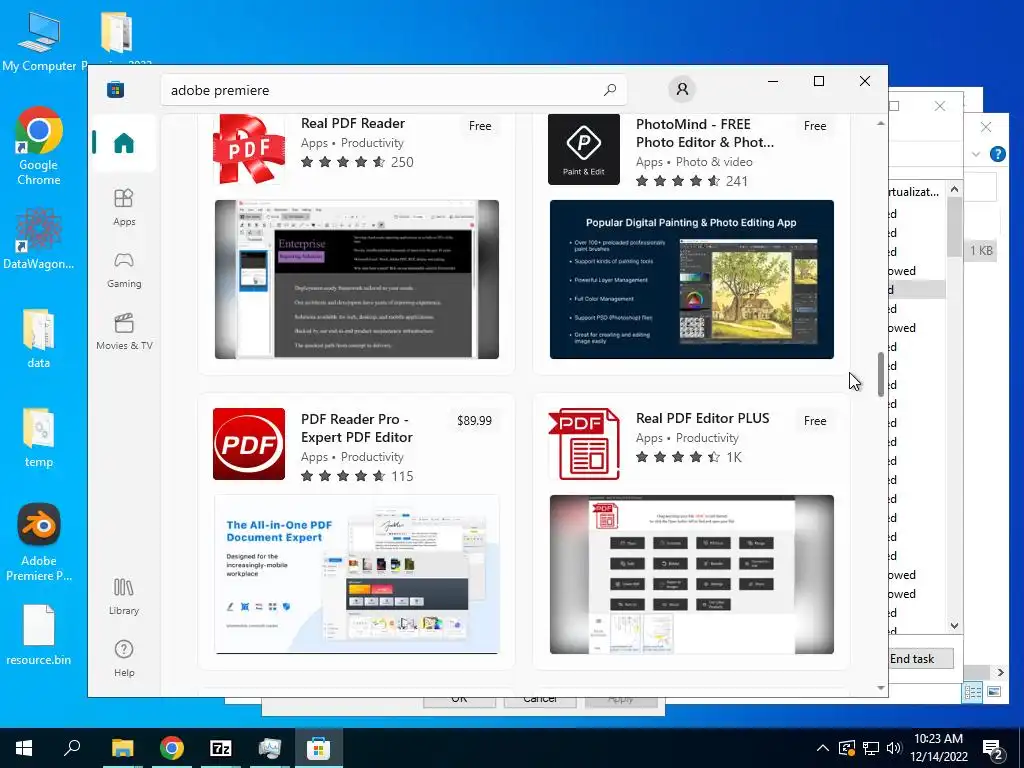Open the user account profile icon
The image size is (1024, 768).
682,89
